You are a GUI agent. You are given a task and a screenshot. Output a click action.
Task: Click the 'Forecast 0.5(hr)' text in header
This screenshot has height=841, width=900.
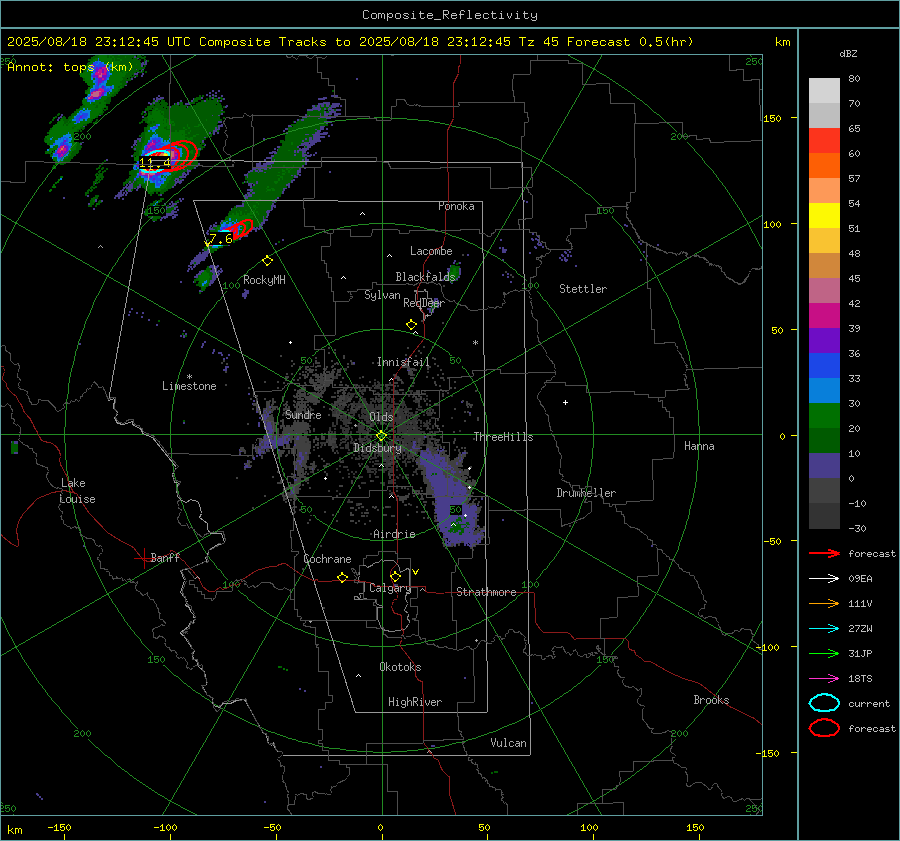tap(630, 42)
